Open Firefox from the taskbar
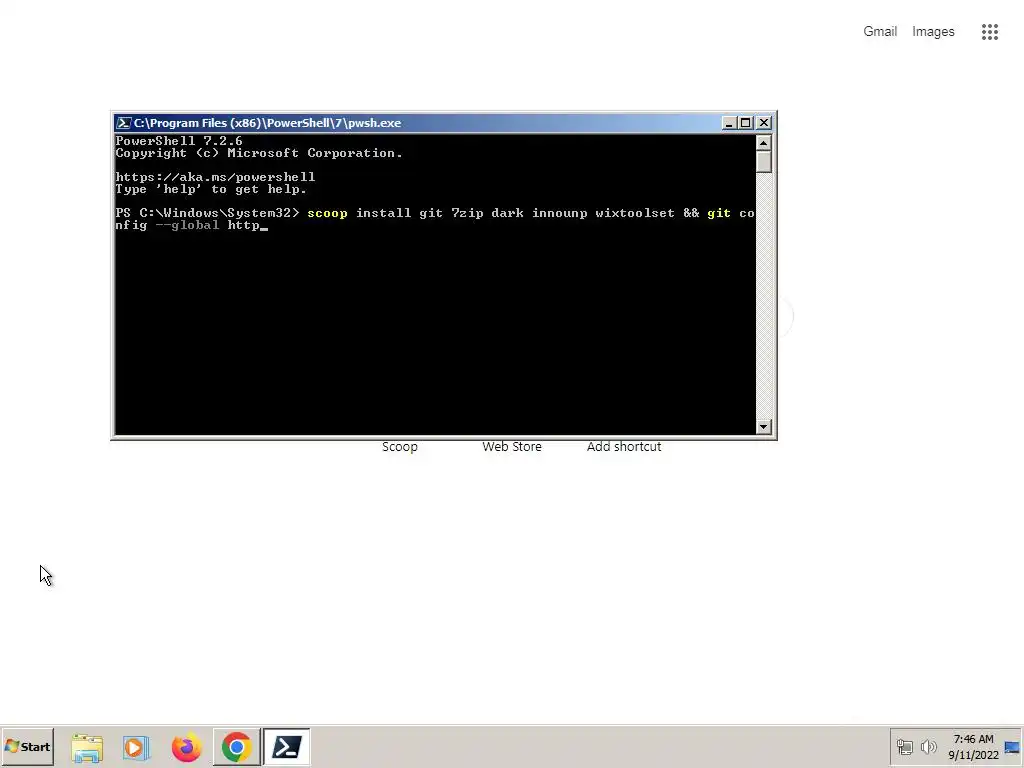1024x768 pixels. 186,747
